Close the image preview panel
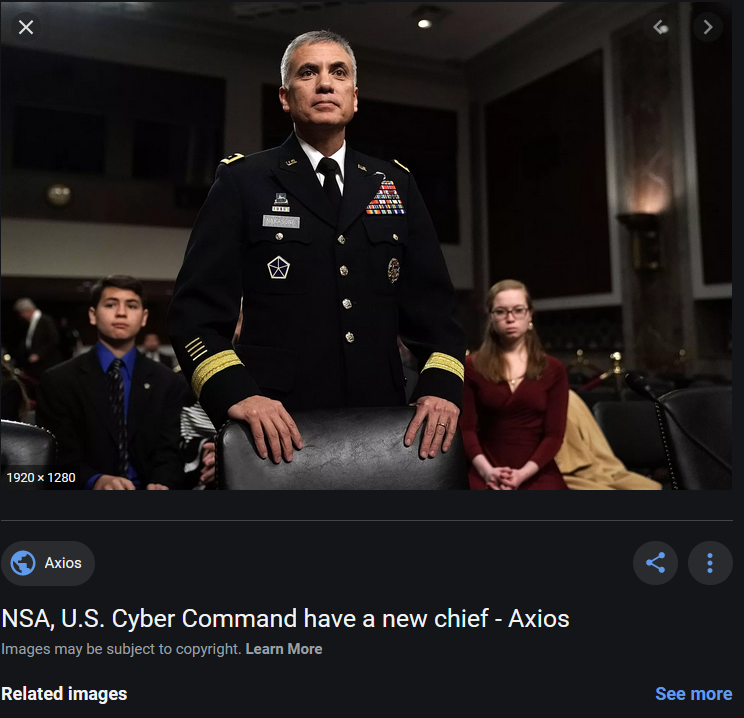 (26, 27)
